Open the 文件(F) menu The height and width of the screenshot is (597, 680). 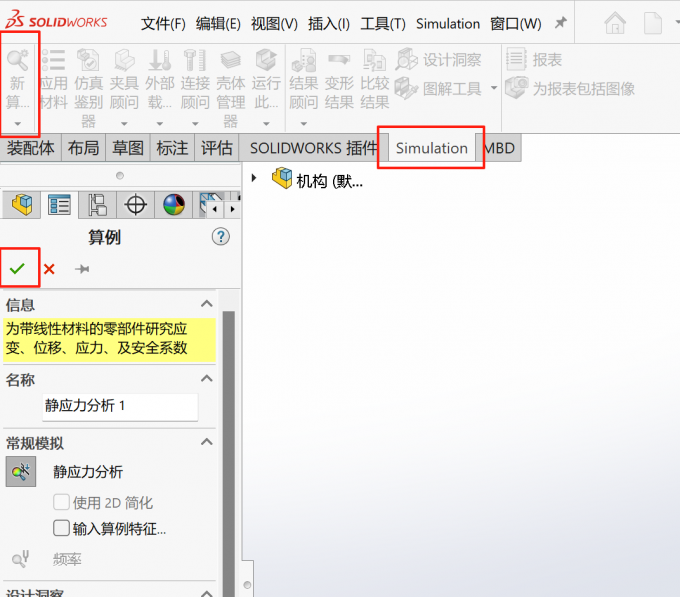click(x=163, y=24)
